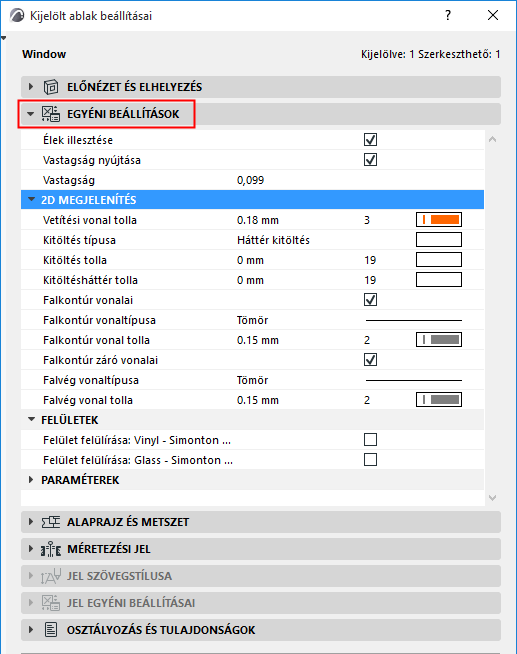Enable Felület felülírása Glass checkbox
Viewport: 517px width, 654px height.
pos(370,460)
